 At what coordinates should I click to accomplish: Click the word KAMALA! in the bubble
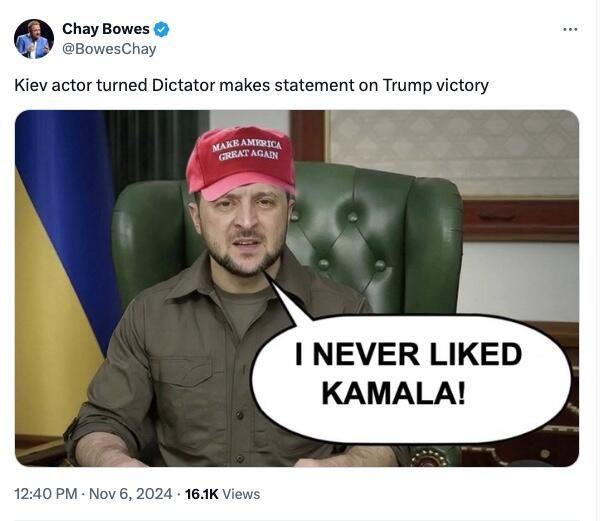[x=394, y=393]
